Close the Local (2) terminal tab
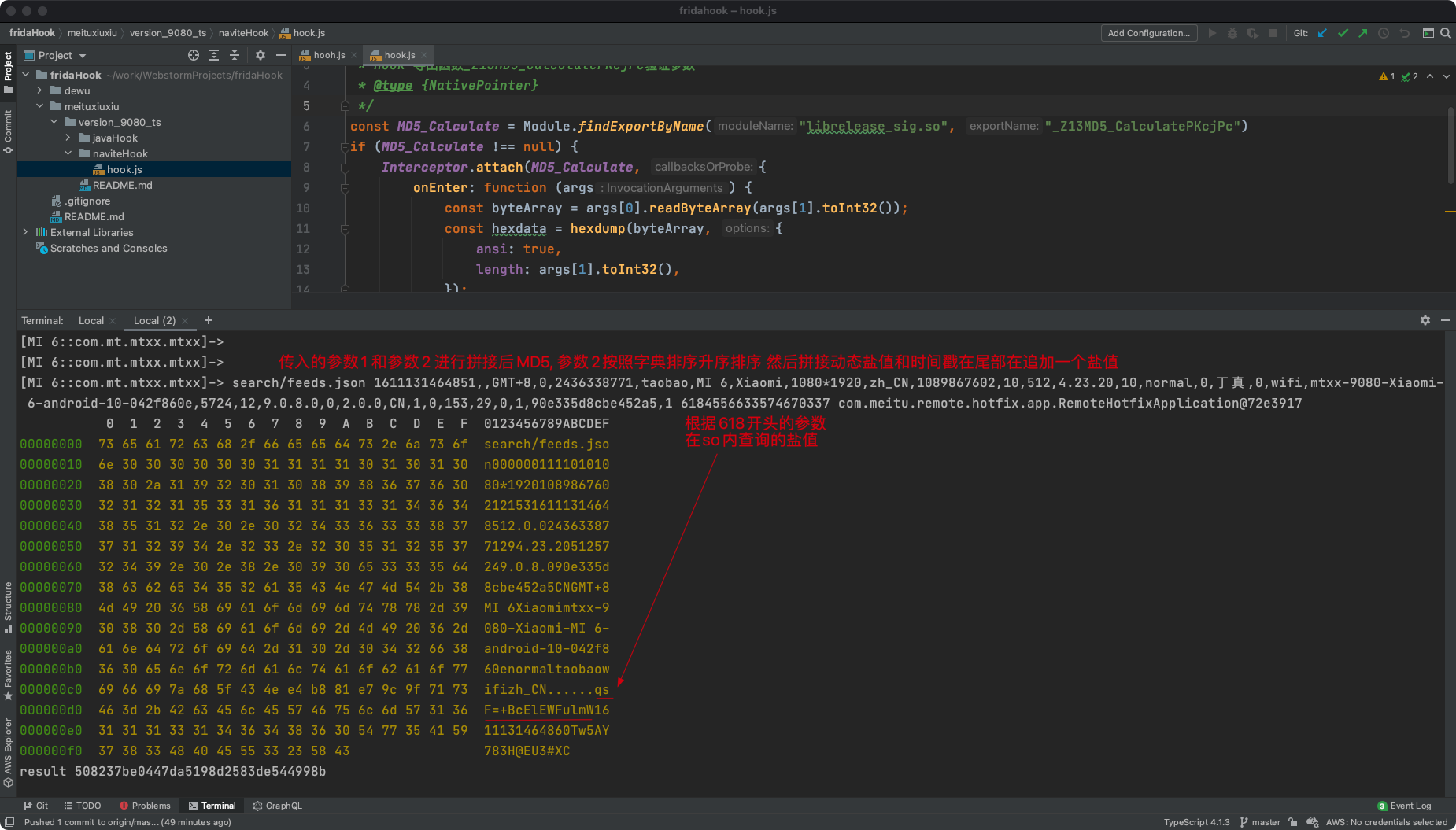 click(185, 321)
